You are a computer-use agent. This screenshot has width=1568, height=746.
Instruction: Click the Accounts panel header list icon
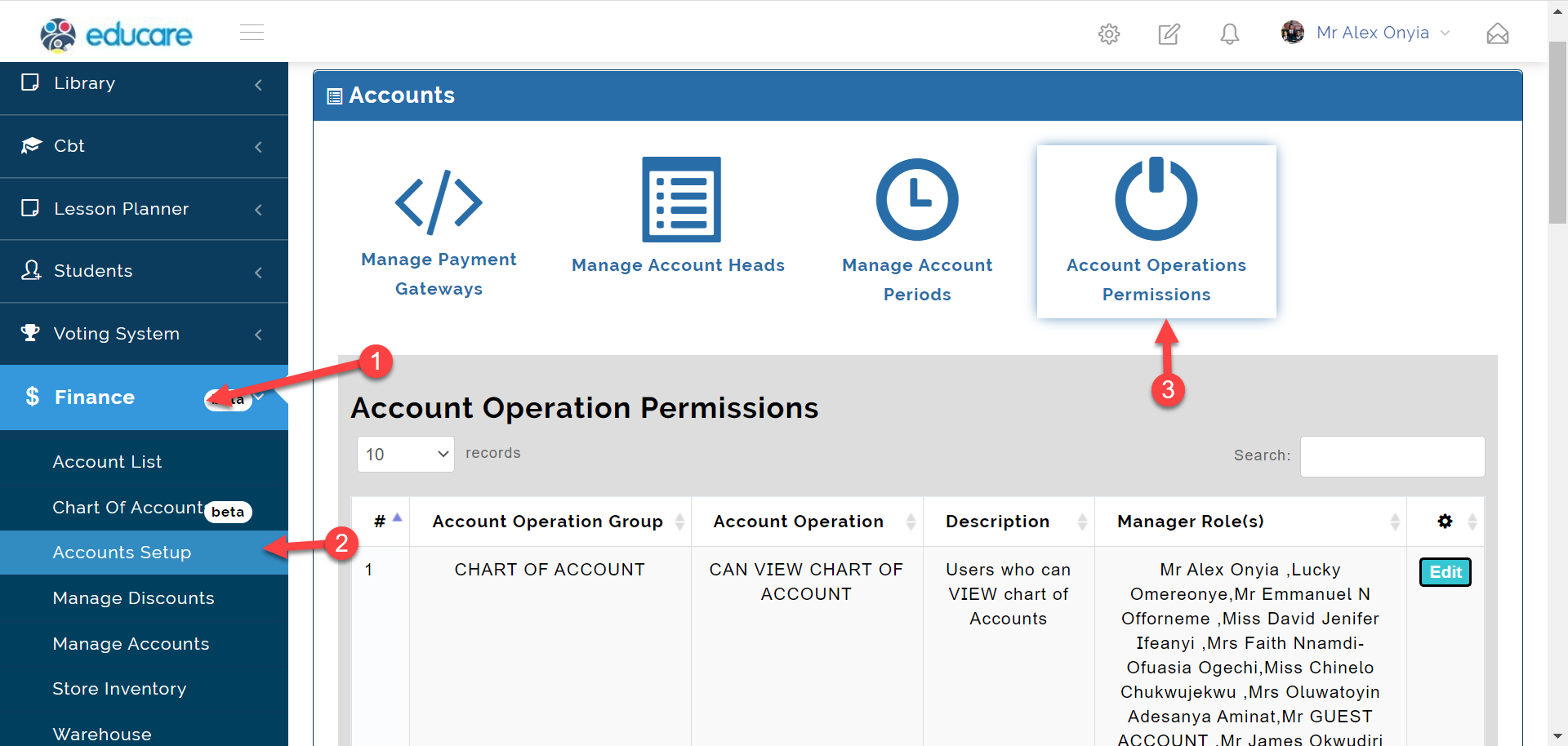coord(334,96)
